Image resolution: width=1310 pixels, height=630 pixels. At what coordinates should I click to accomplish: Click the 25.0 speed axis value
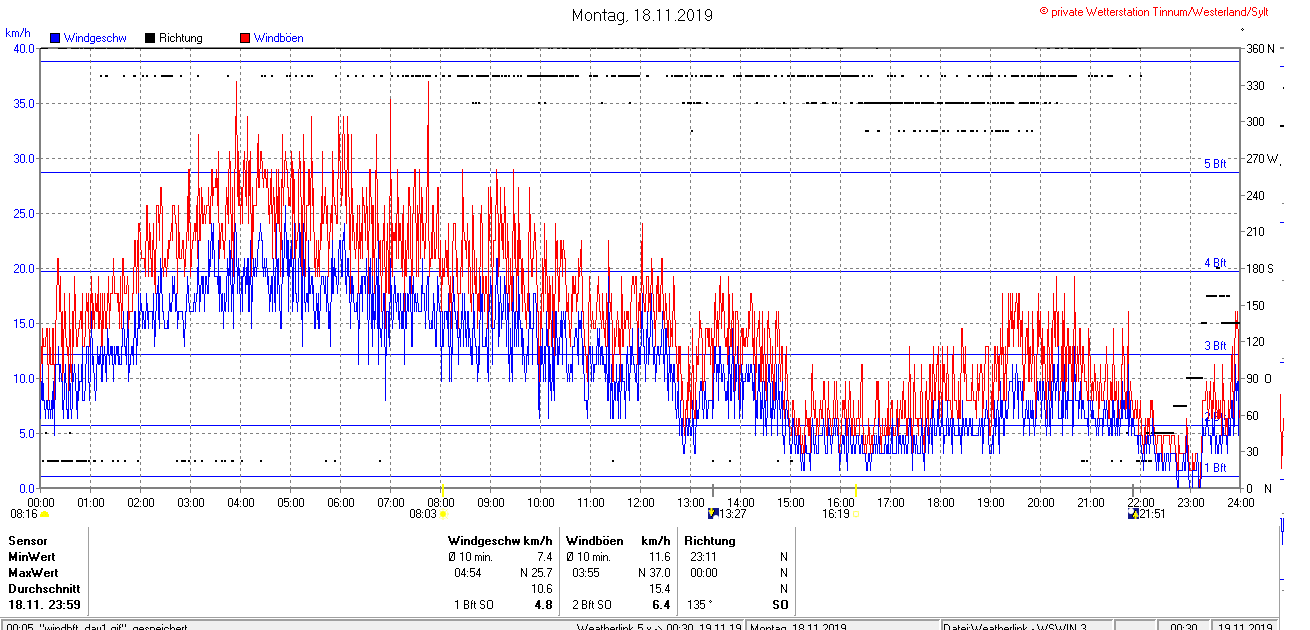click(x=22, y=214)
